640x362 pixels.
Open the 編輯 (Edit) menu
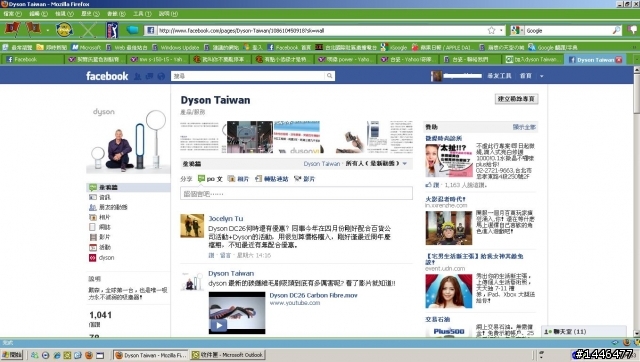click(x=38, y=13)
